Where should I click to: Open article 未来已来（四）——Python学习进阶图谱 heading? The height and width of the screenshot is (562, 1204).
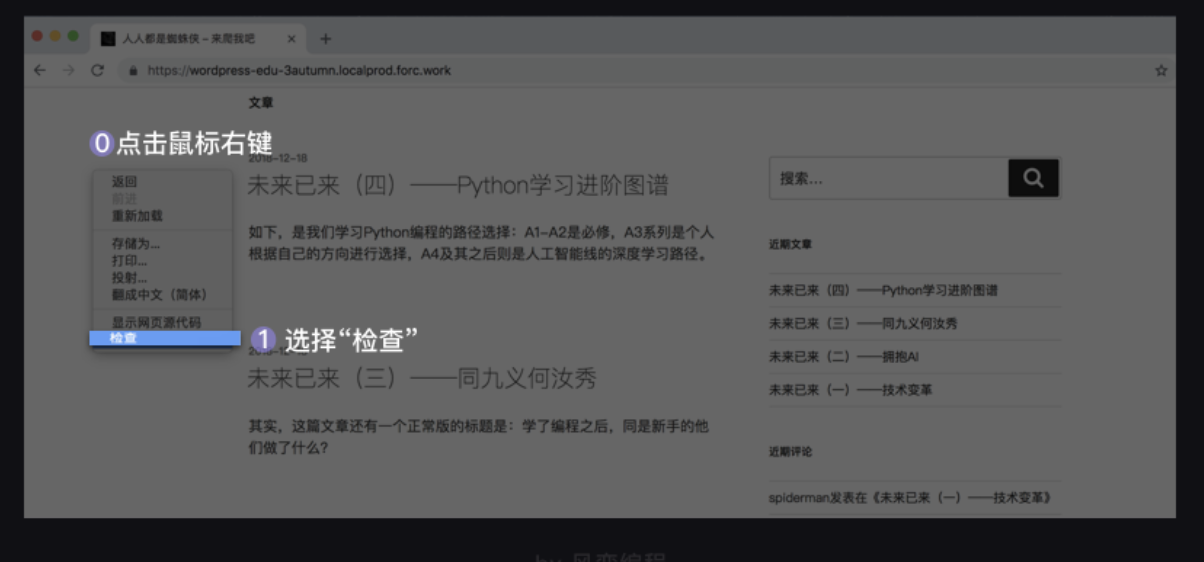(x=457, y=185)
